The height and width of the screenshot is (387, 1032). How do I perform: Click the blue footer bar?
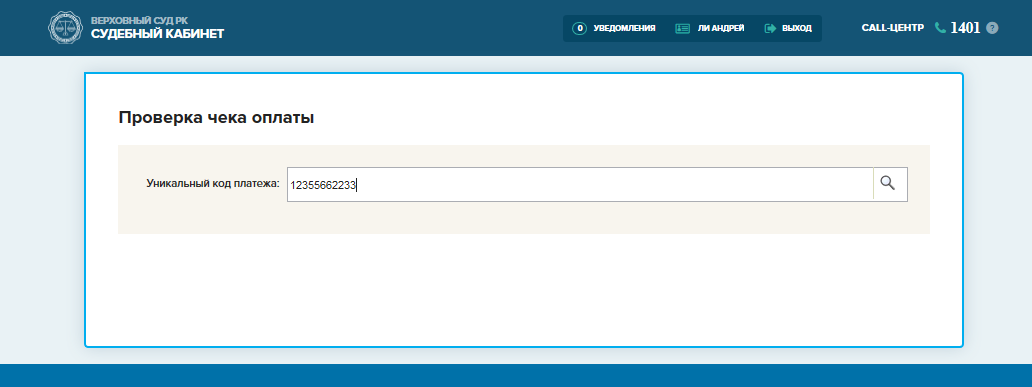coord(516,375)
